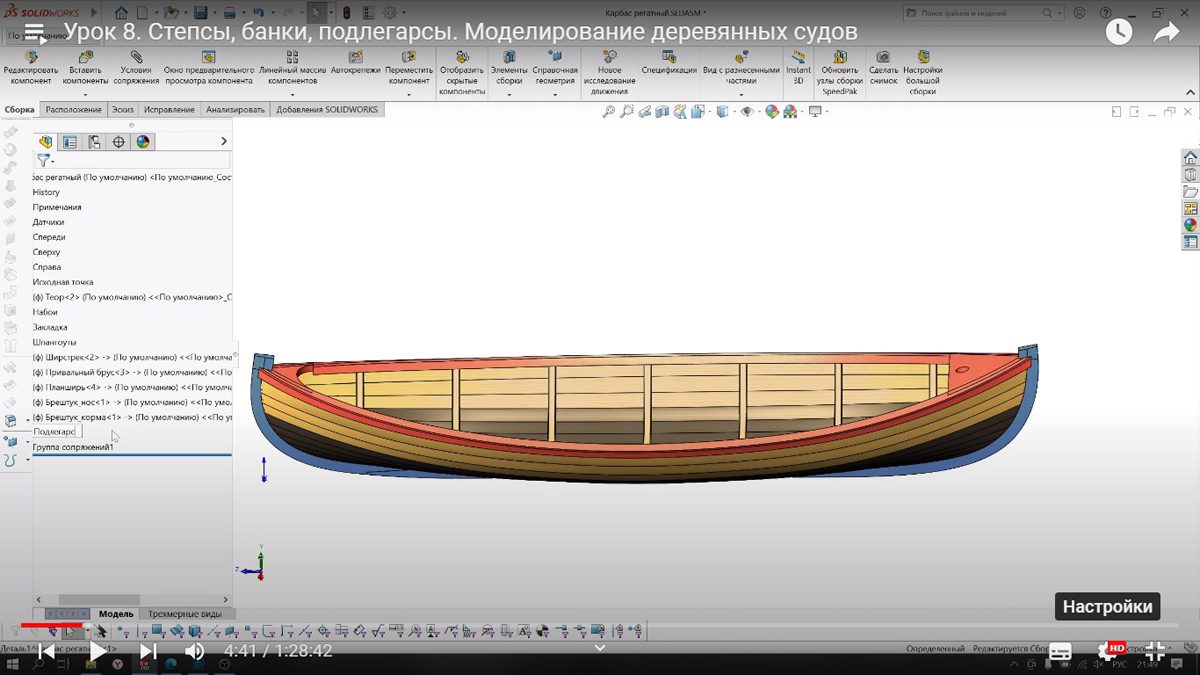Click Настройки большой сборки tool

[x=922, y=74]
